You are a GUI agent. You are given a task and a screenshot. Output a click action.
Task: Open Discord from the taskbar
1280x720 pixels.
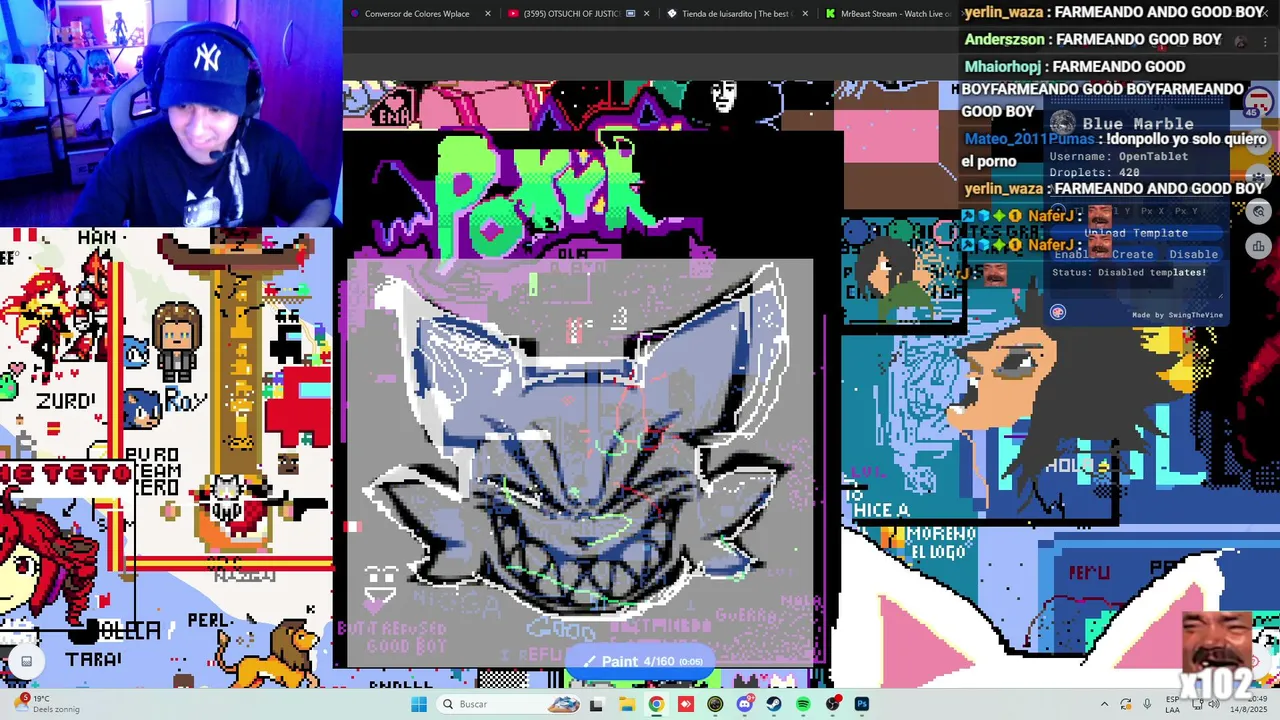(x=745, y=704)
